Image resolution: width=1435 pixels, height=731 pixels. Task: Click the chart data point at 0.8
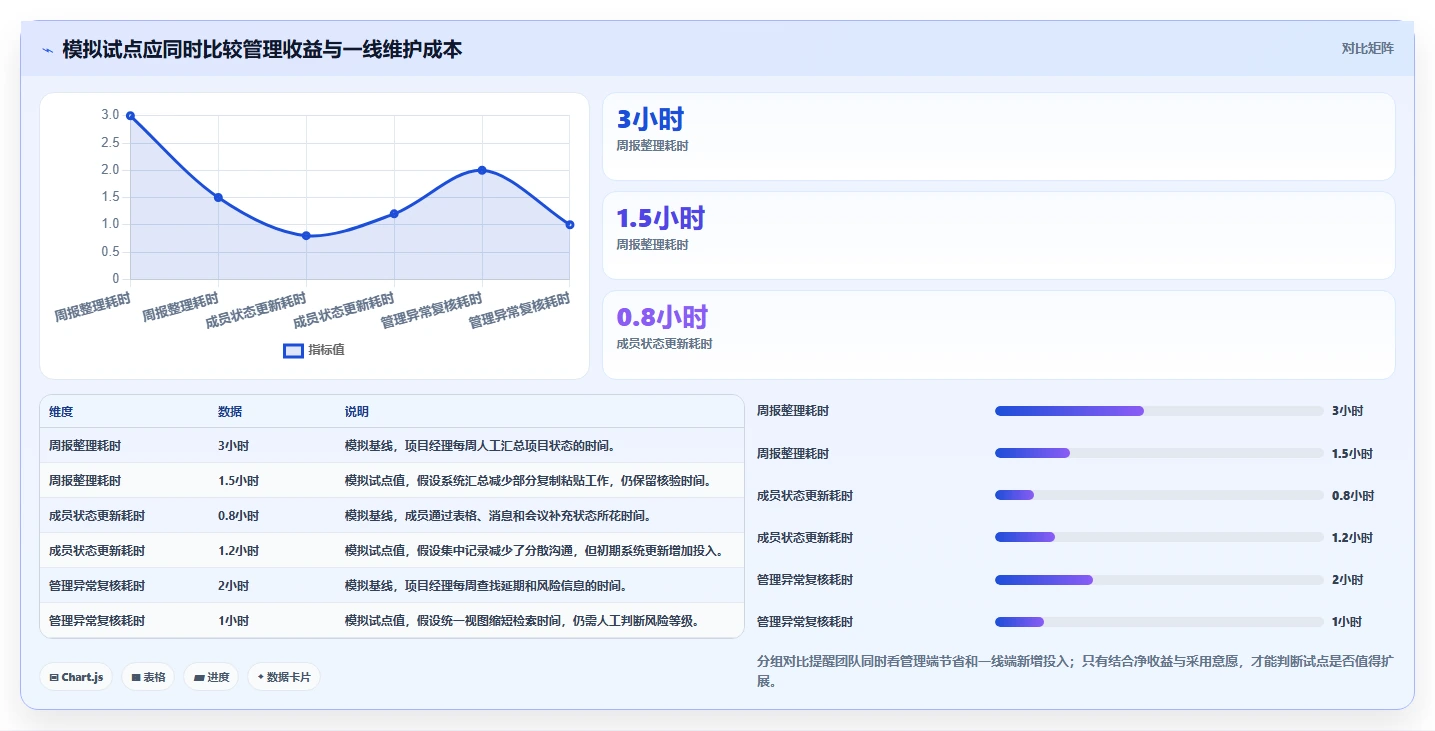(306, 235)
